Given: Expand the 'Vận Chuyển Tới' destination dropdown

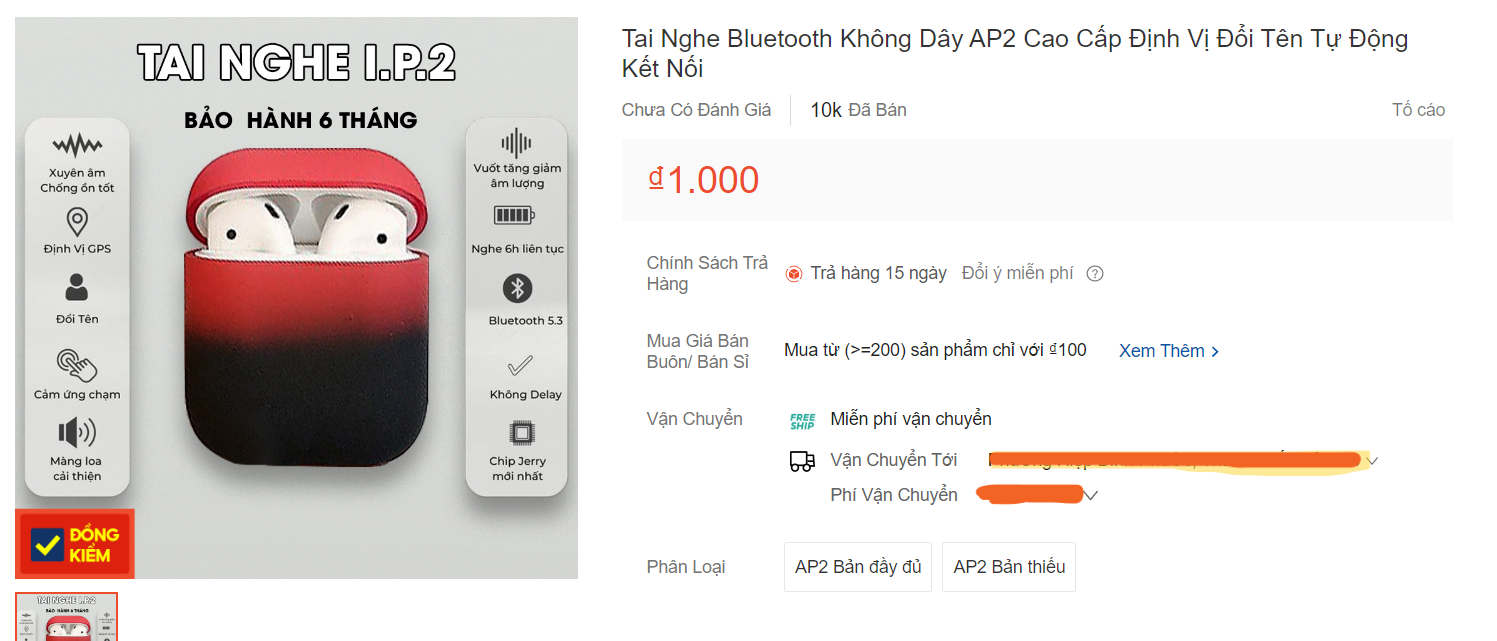Looking at the screenshot, I should [1373, 461].
